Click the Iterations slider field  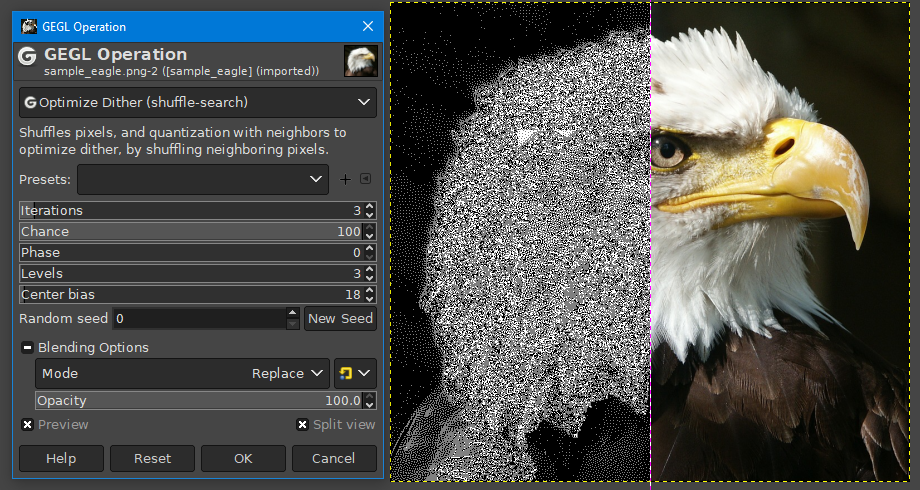coord(191,210)
